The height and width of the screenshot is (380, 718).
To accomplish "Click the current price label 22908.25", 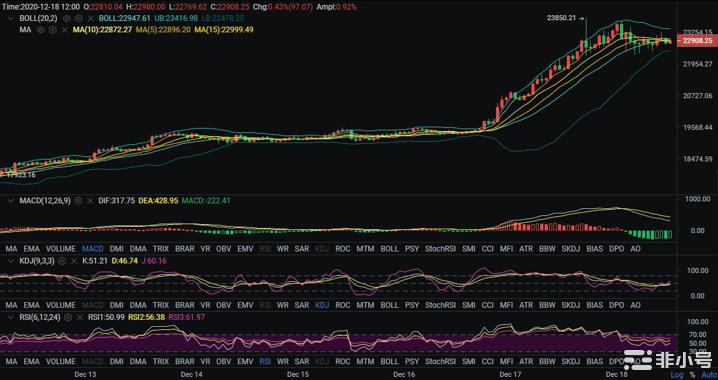I will [698, 41].
